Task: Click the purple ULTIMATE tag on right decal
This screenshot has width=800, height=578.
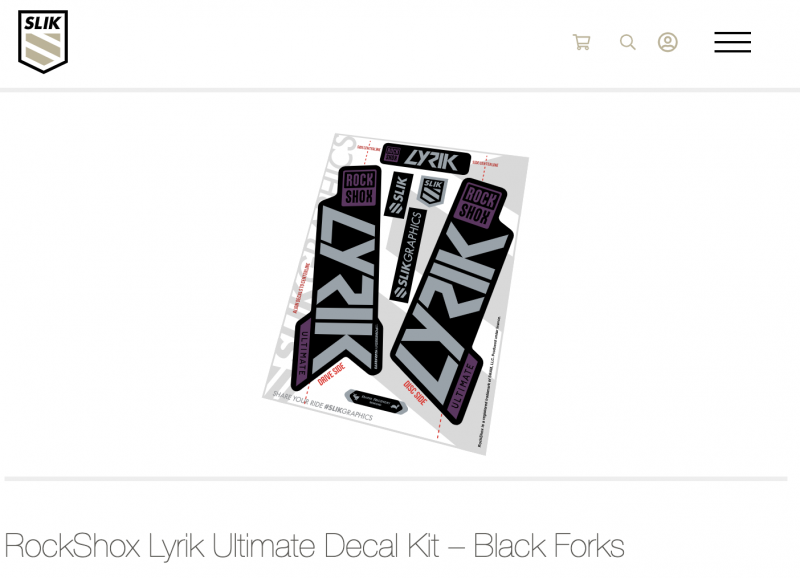Action: coord(462,387)
